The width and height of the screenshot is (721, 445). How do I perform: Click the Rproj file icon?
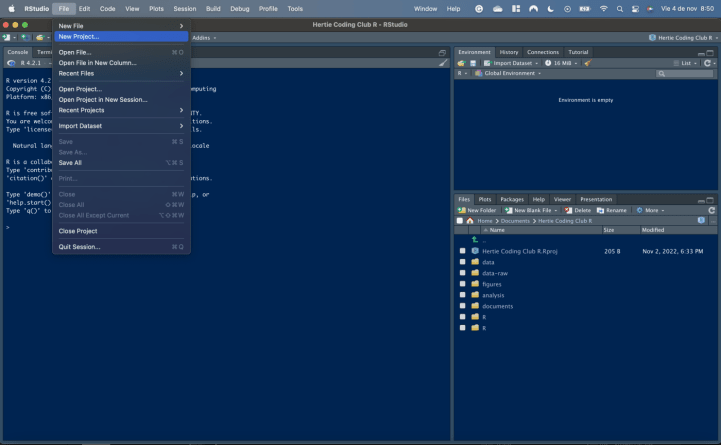[475, 251]
